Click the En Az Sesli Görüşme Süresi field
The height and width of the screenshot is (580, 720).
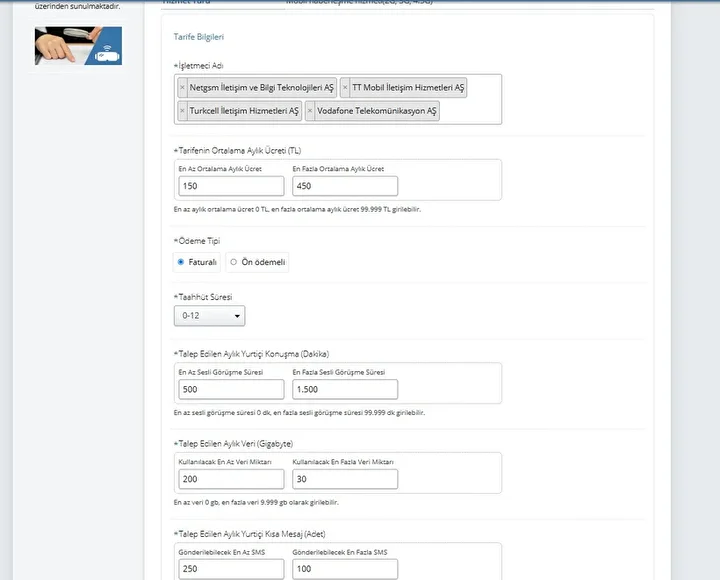pyautogui.click(x=231, y=389)
